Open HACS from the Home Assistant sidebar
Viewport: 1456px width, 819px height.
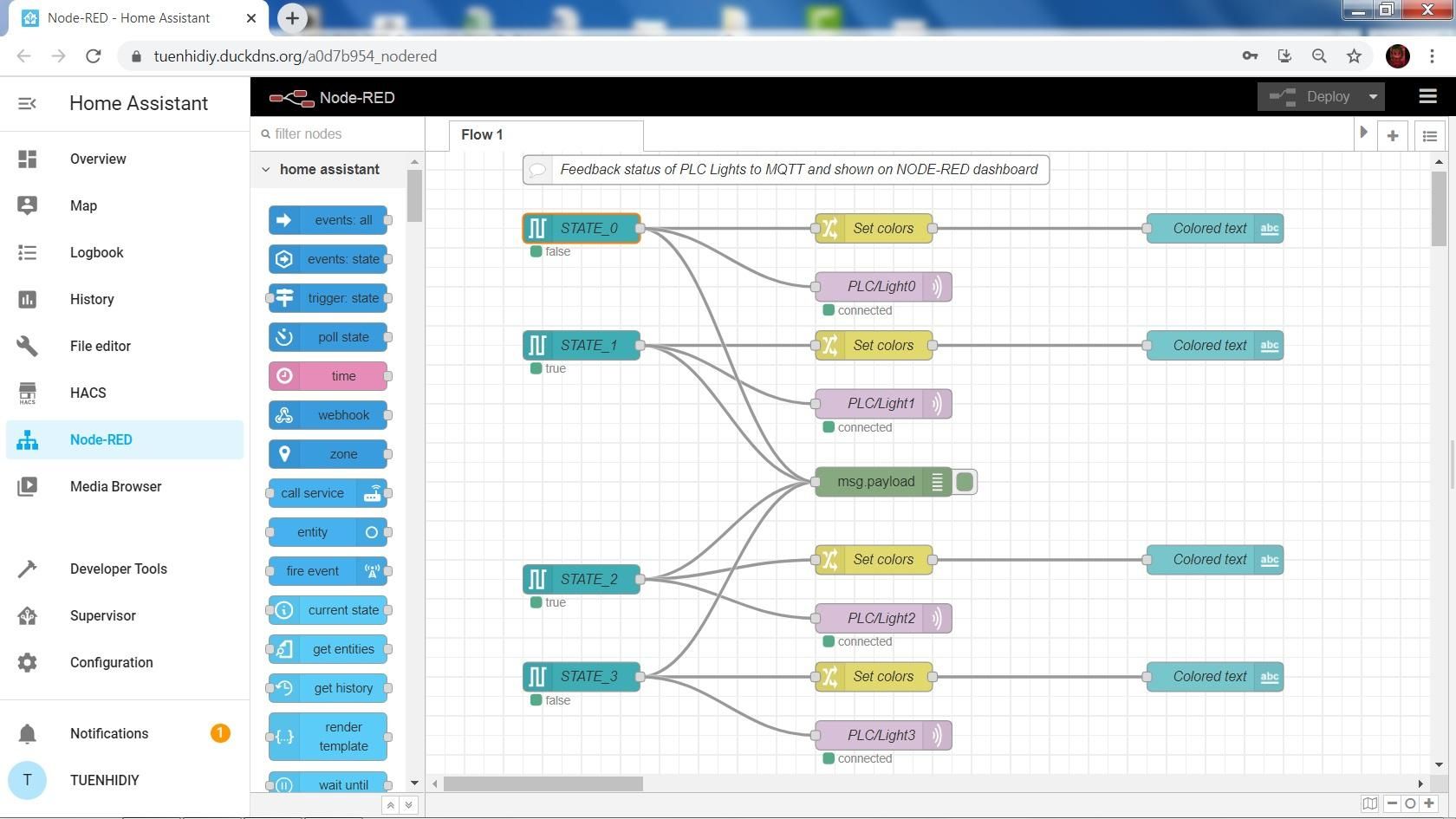[88, 393]
